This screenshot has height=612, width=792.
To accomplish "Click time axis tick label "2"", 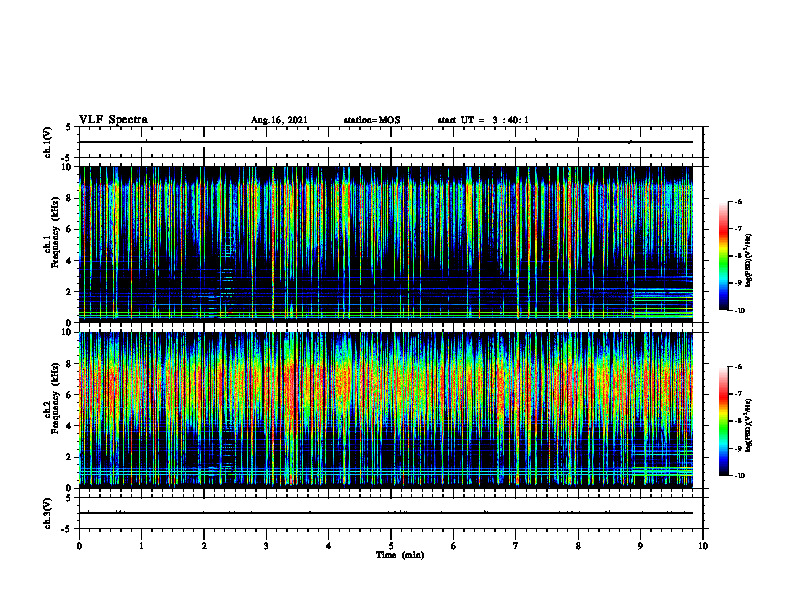I will tap(204, 546).
